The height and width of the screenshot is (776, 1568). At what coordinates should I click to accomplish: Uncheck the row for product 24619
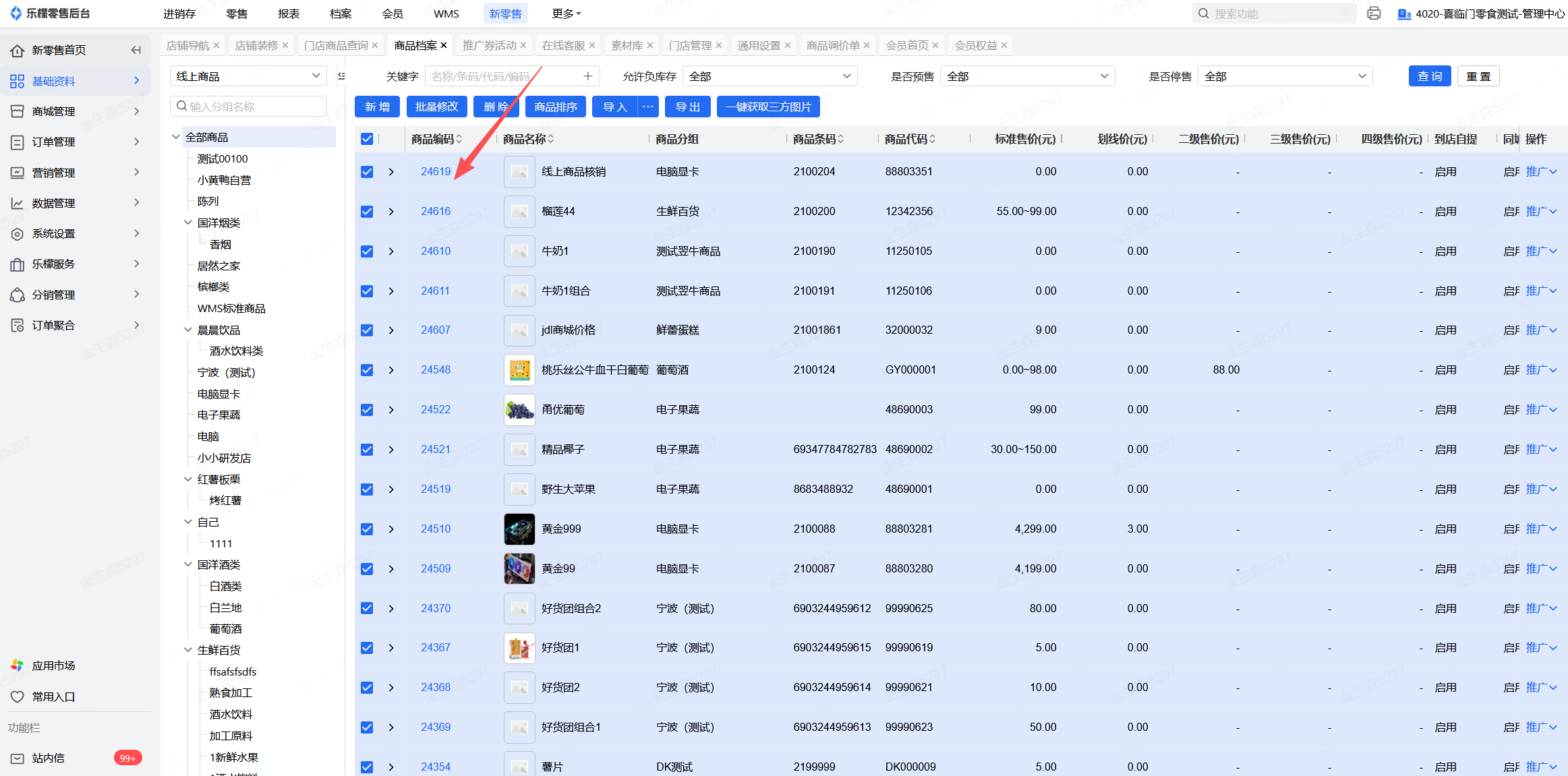(x=367, y=172)
